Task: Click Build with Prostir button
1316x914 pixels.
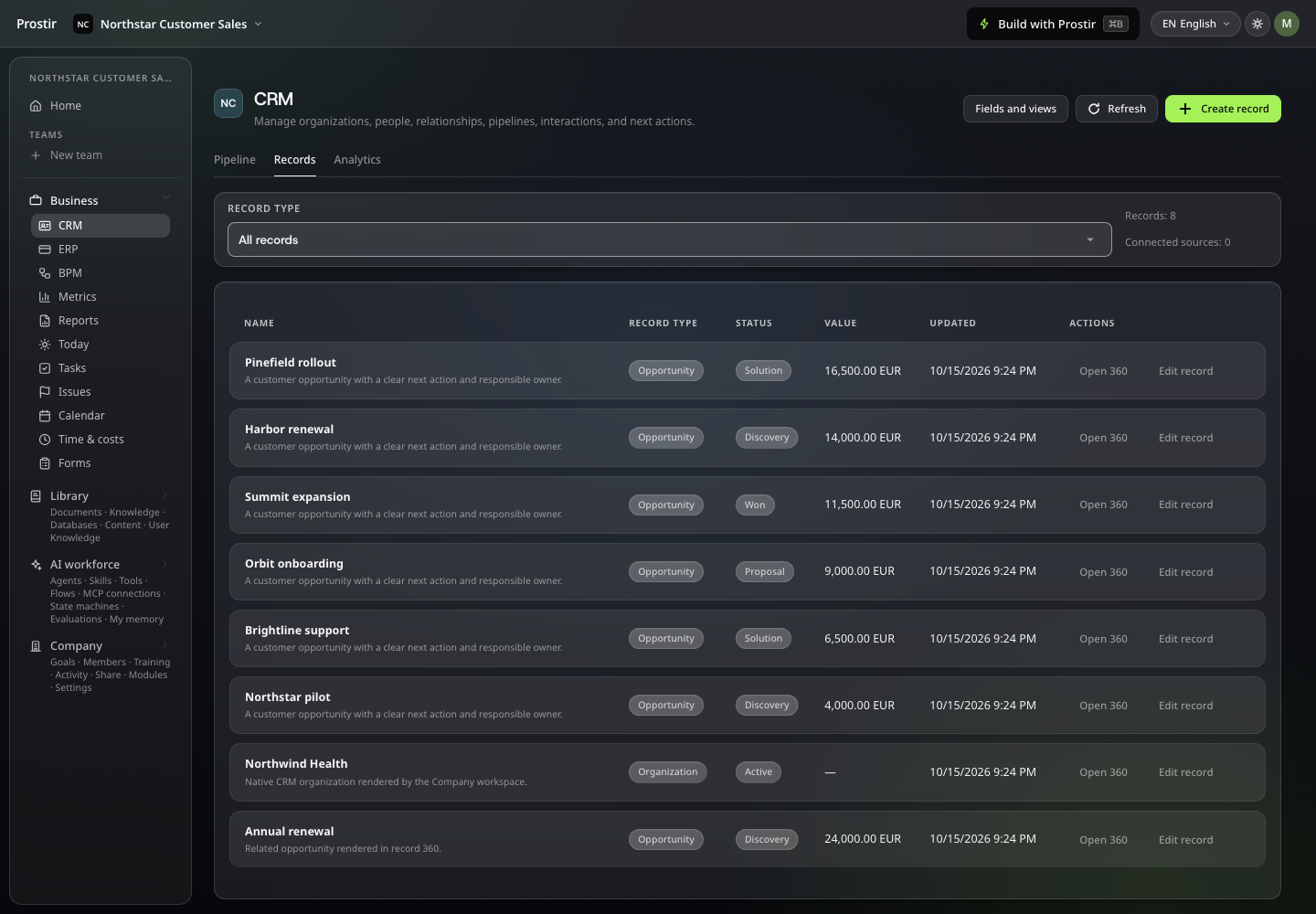Action: click(x=1053, y=24)
